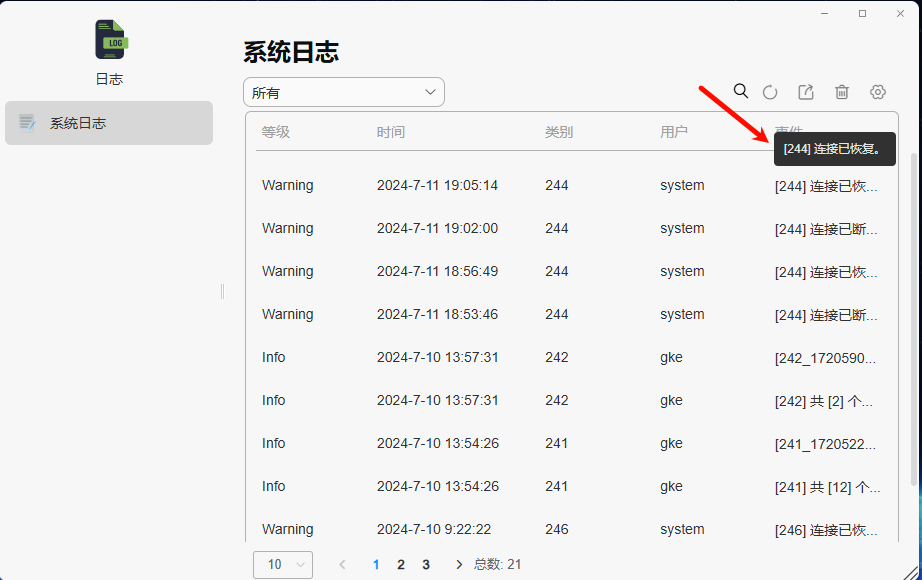This screenshot has width=922, height=580.
Task: Click the previous page arrow
Action: [x=342, y=565]
